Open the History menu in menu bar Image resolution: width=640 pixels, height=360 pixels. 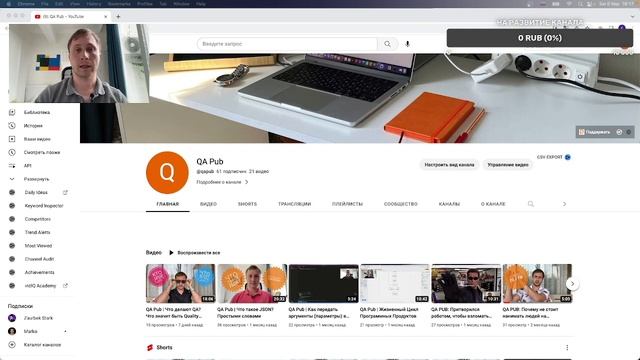click(93, 4)
